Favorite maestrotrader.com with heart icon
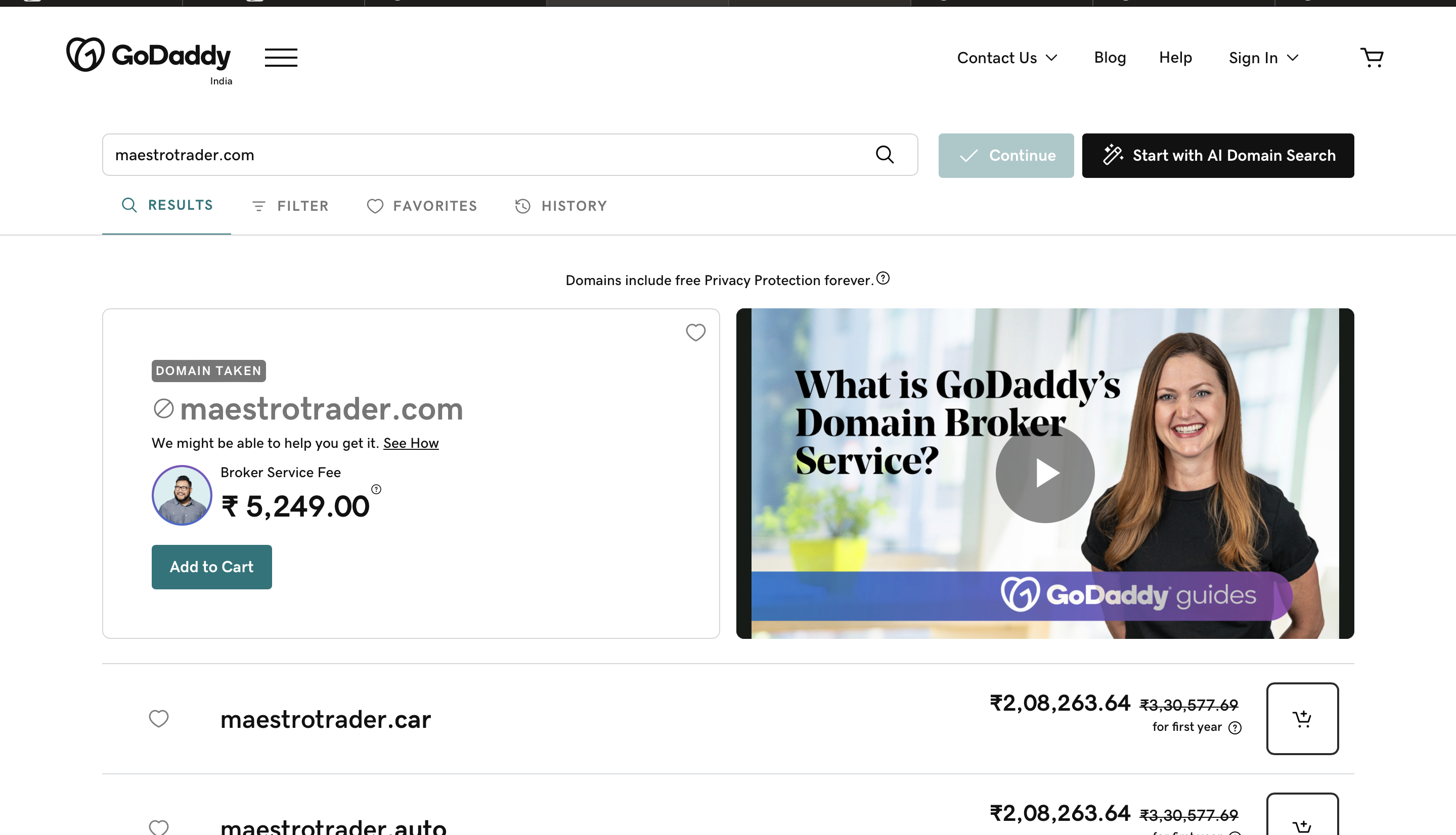This screenshot has width=1456, height=835. [x=695, y=332]
